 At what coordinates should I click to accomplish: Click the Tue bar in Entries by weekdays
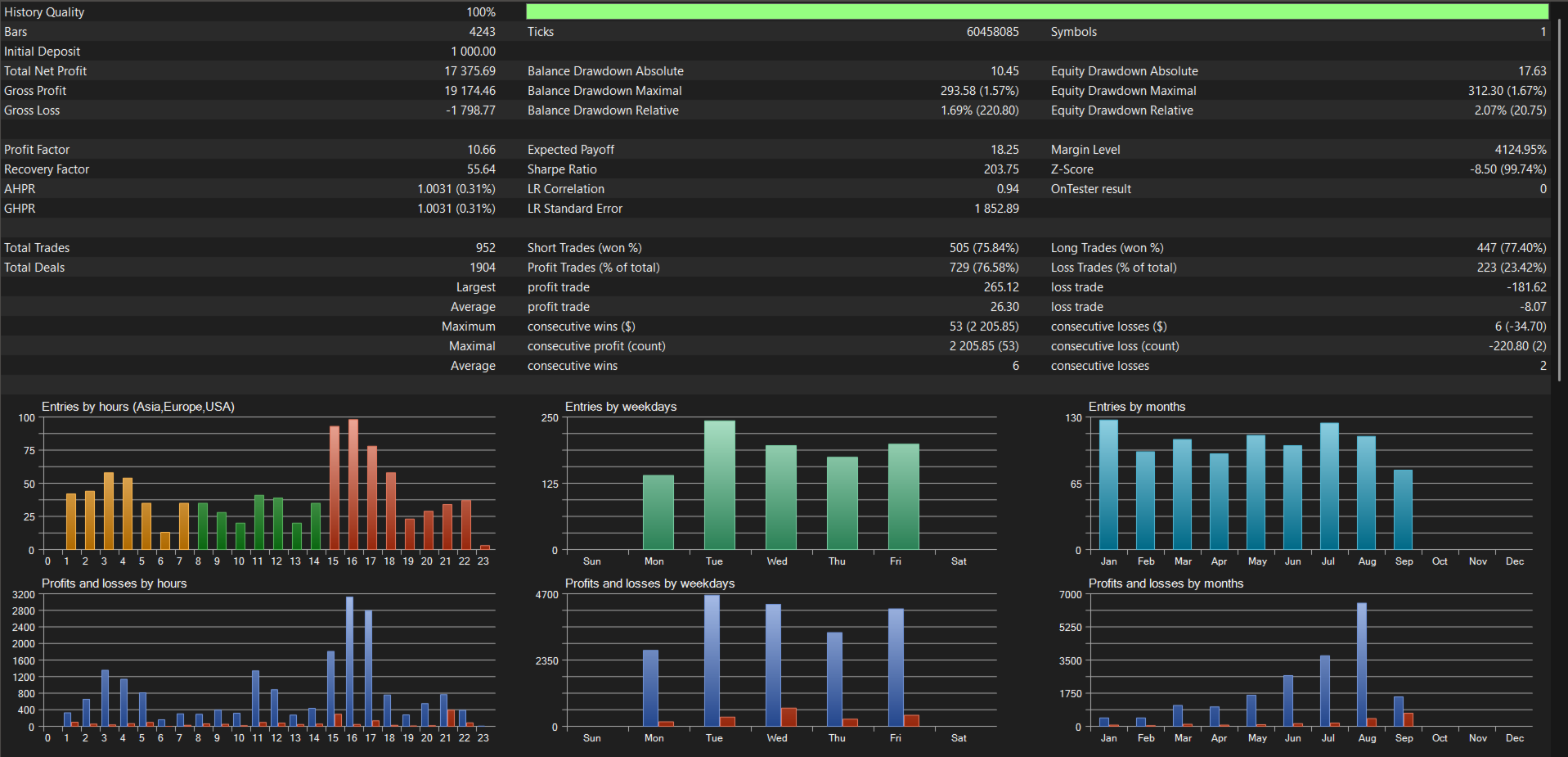click(720, 485)
